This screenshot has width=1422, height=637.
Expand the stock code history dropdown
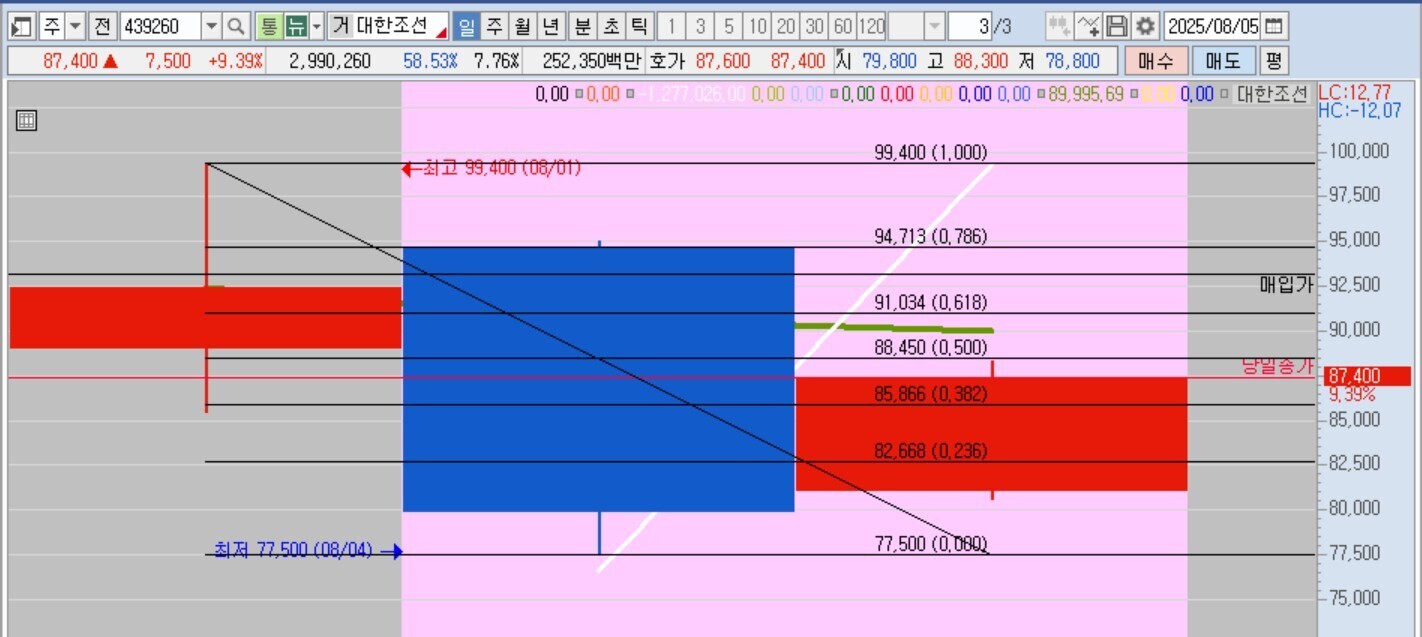click(x=212, y=26)
